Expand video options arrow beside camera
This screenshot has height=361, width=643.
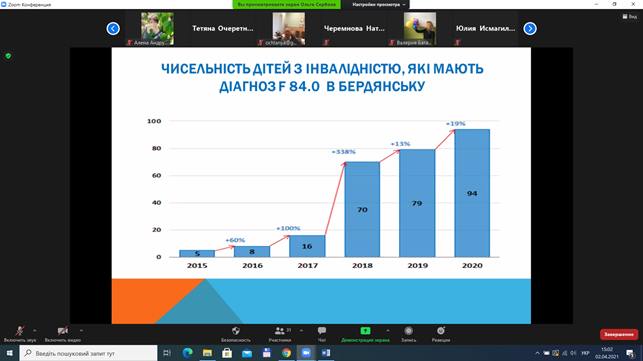(81, 330)
